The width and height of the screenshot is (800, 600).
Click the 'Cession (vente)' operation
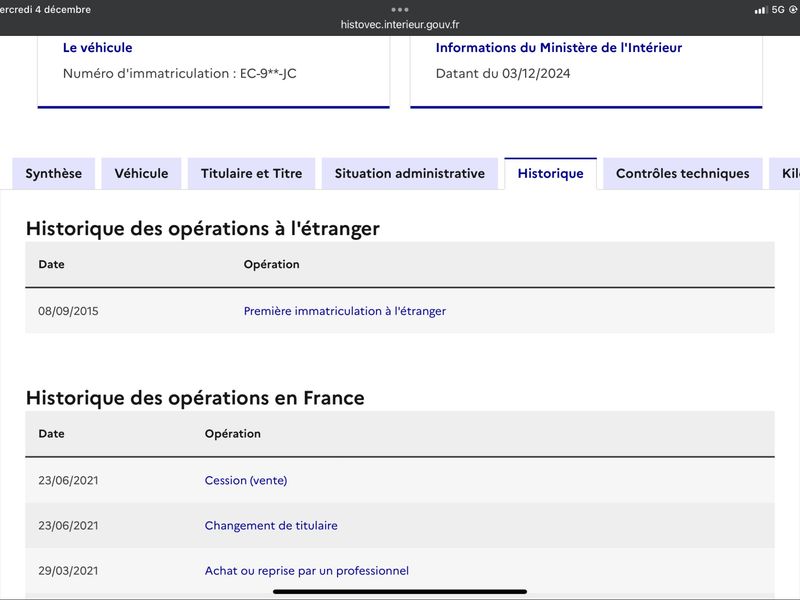pos(246,480)
